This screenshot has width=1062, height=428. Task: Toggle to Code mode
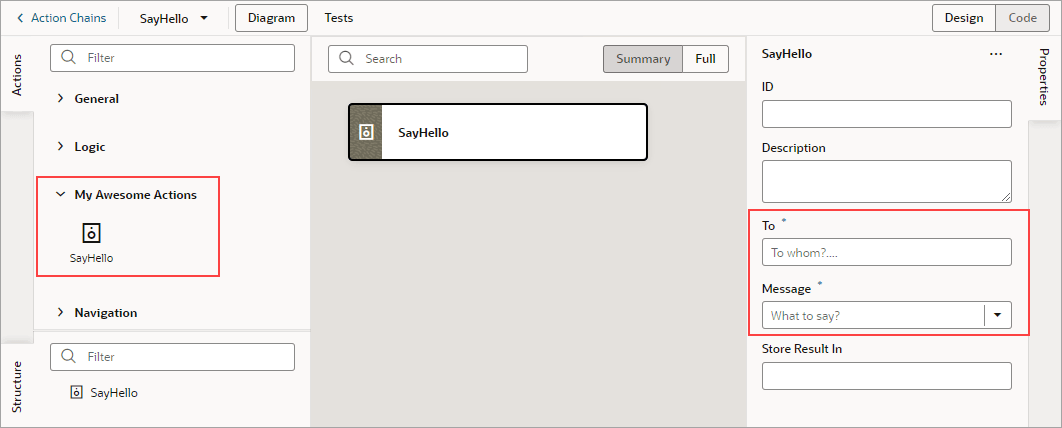click(x=1022, y=18)
